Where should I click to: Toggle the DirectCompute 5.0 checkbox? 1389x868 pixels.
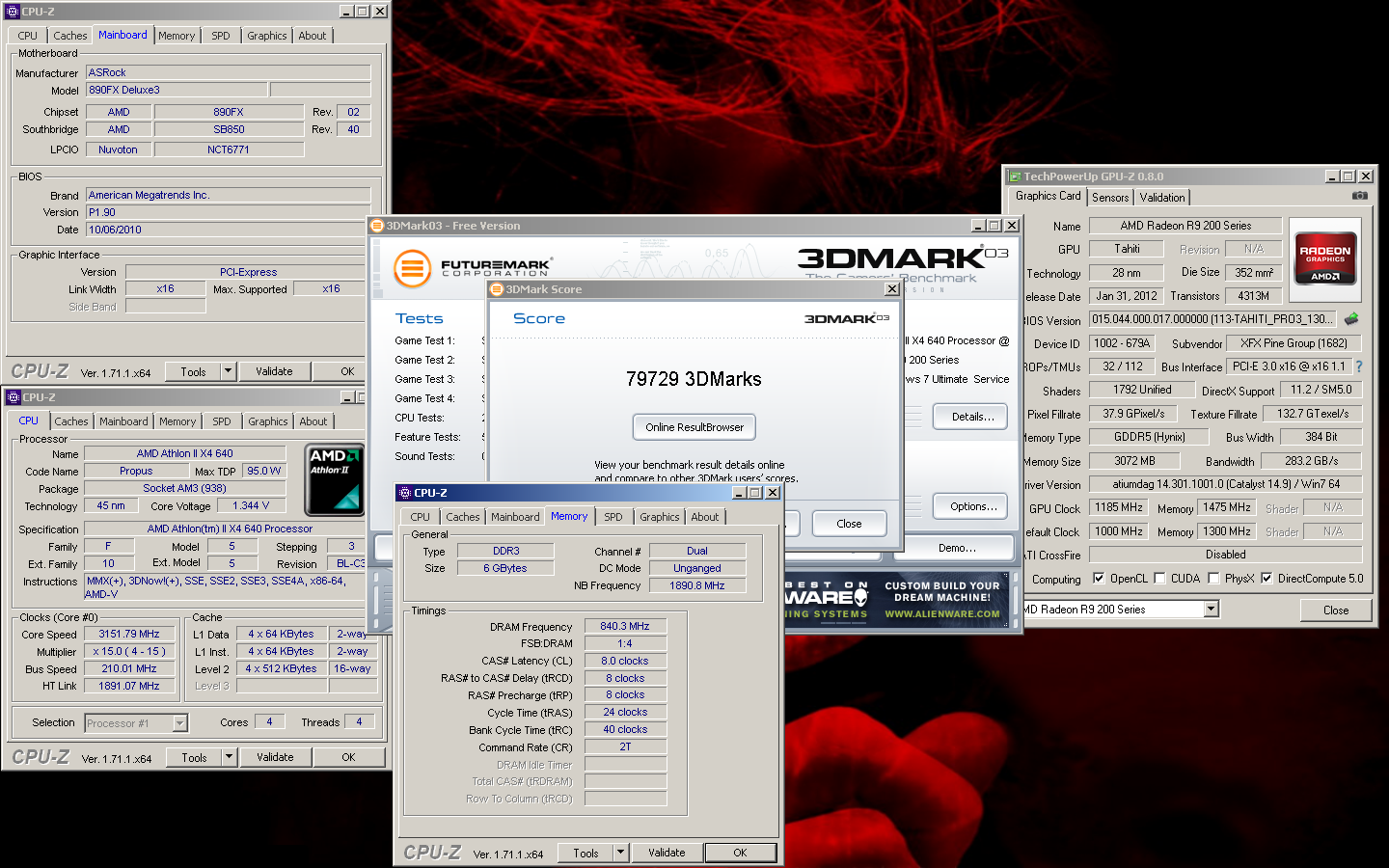[1266, 579]
